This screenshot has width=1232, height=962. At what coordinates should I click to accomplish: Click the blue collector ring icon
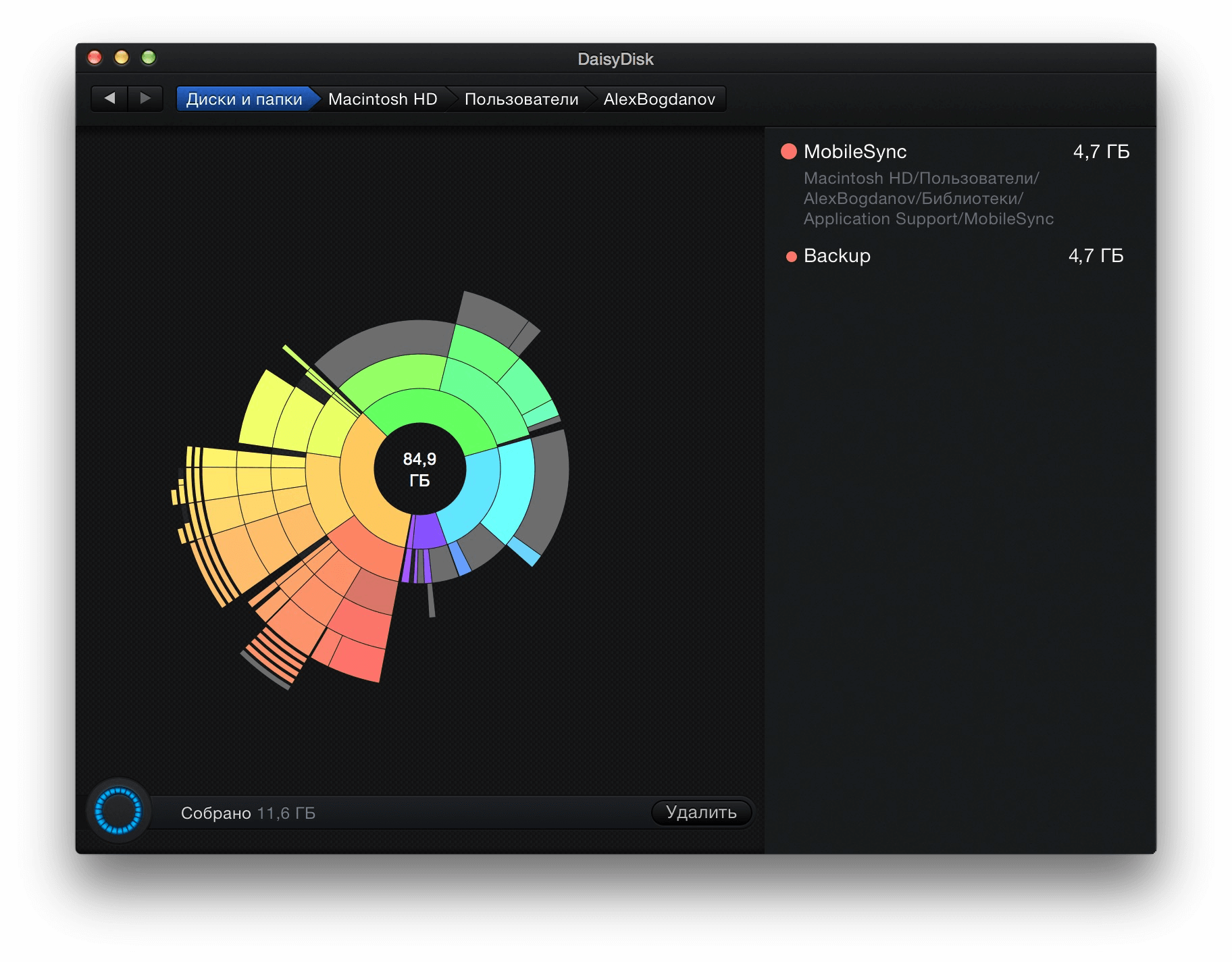click(118, 811)
